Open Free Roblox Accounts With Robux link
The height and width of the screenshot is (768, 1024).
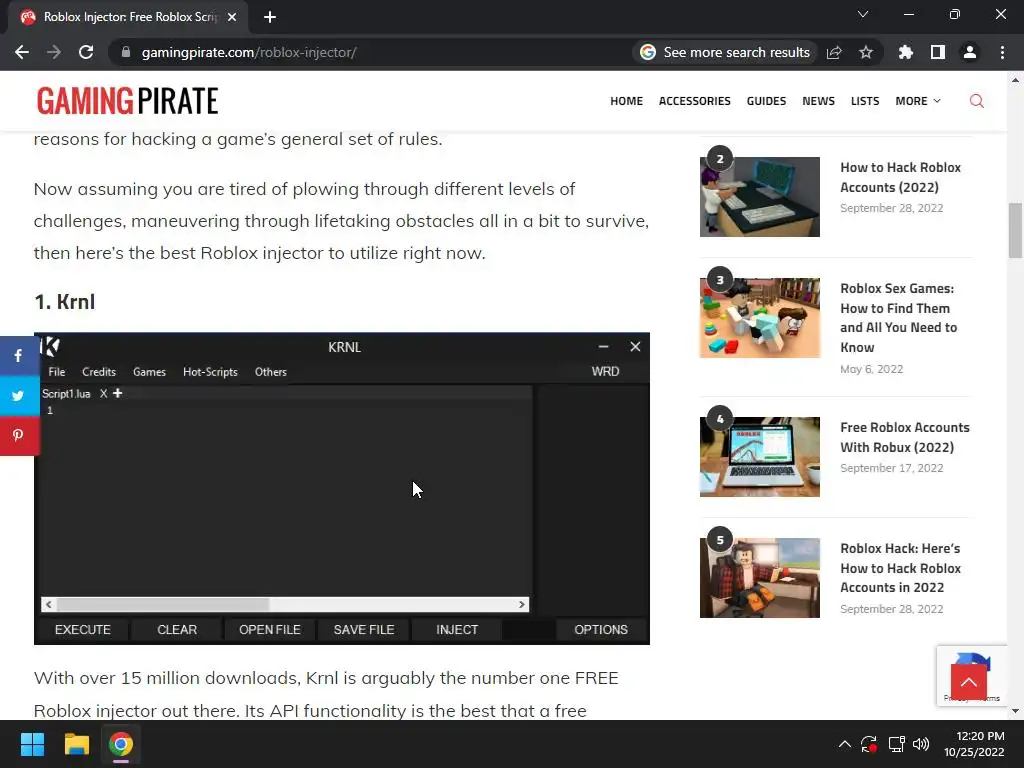click(904, 437)
